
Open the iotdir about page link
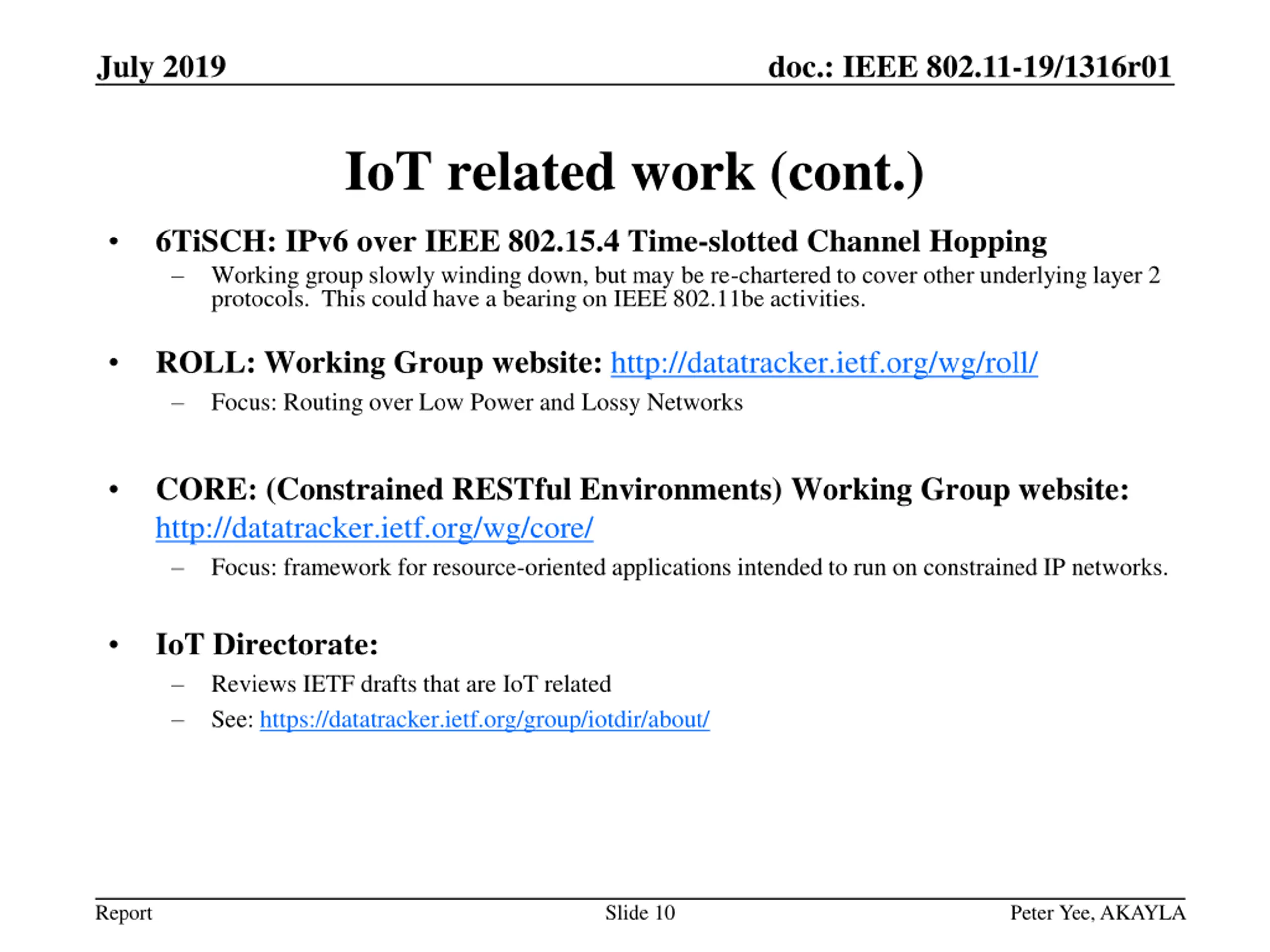tap(485, 719)
